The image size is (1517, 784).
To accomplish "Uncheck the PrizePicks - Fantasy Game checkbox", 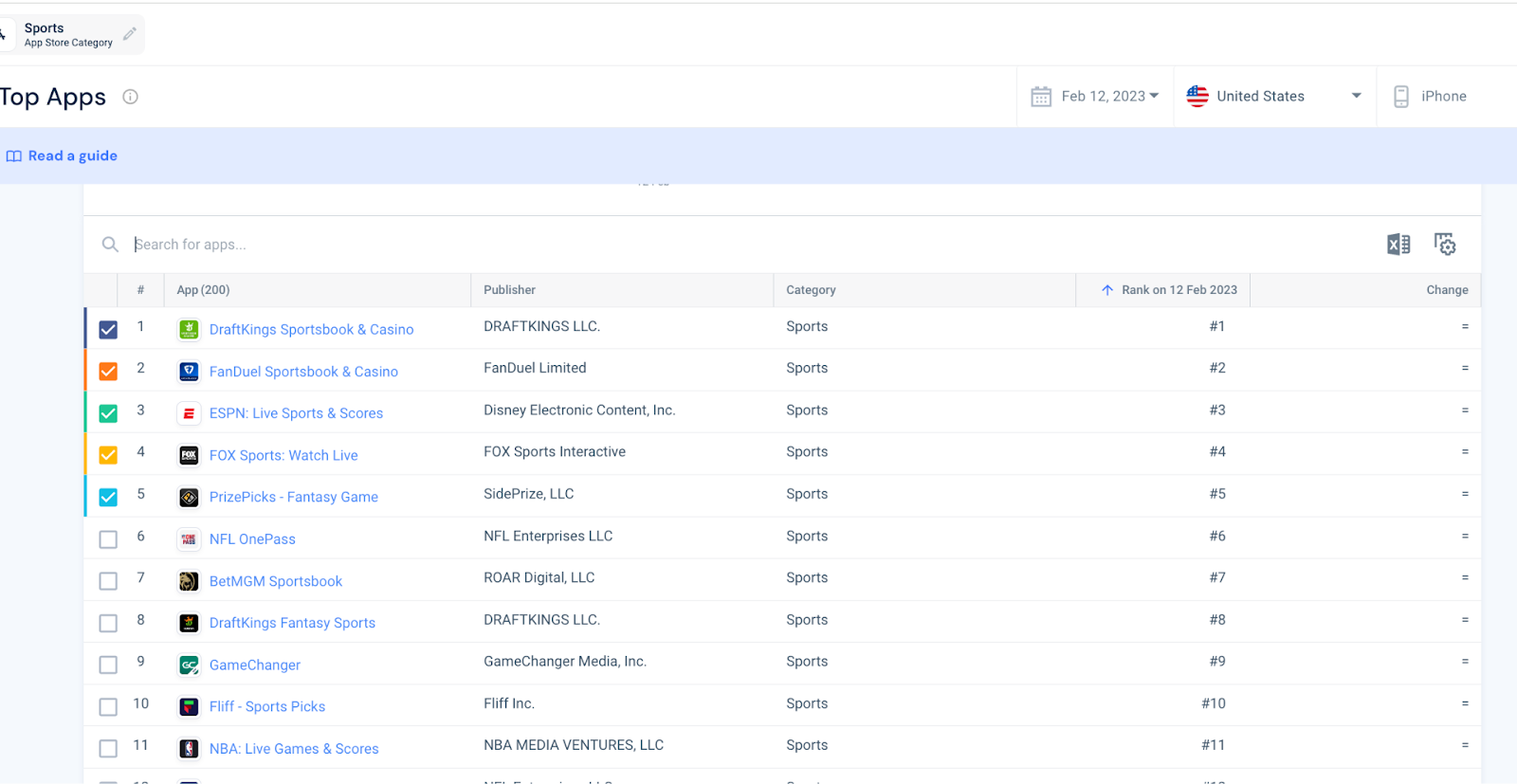I will (x=108, y=497).
